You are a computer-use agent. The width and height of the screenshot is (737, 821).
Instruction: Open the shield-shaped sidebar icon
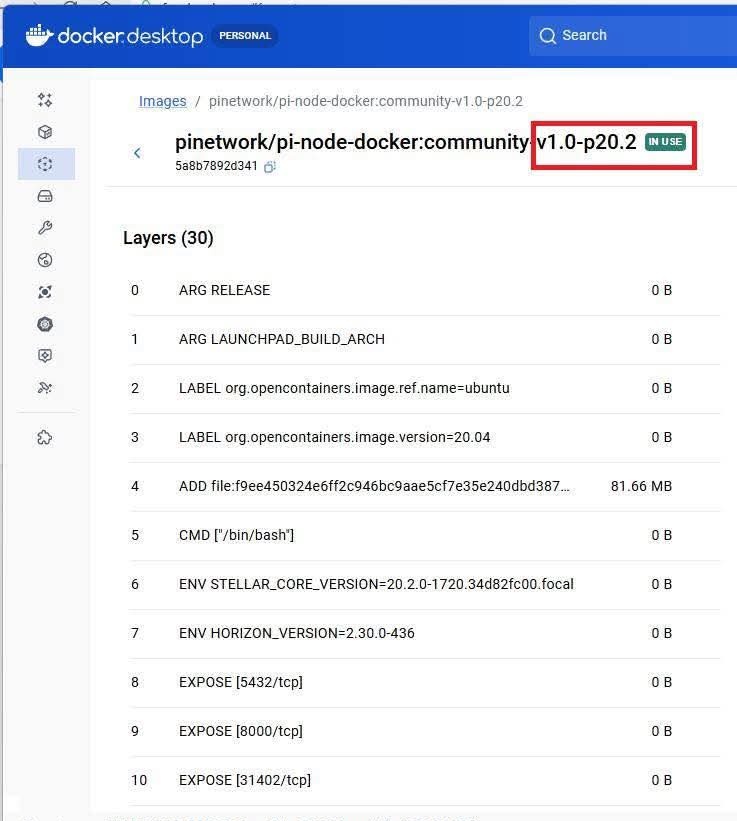(x=45, y=356)
